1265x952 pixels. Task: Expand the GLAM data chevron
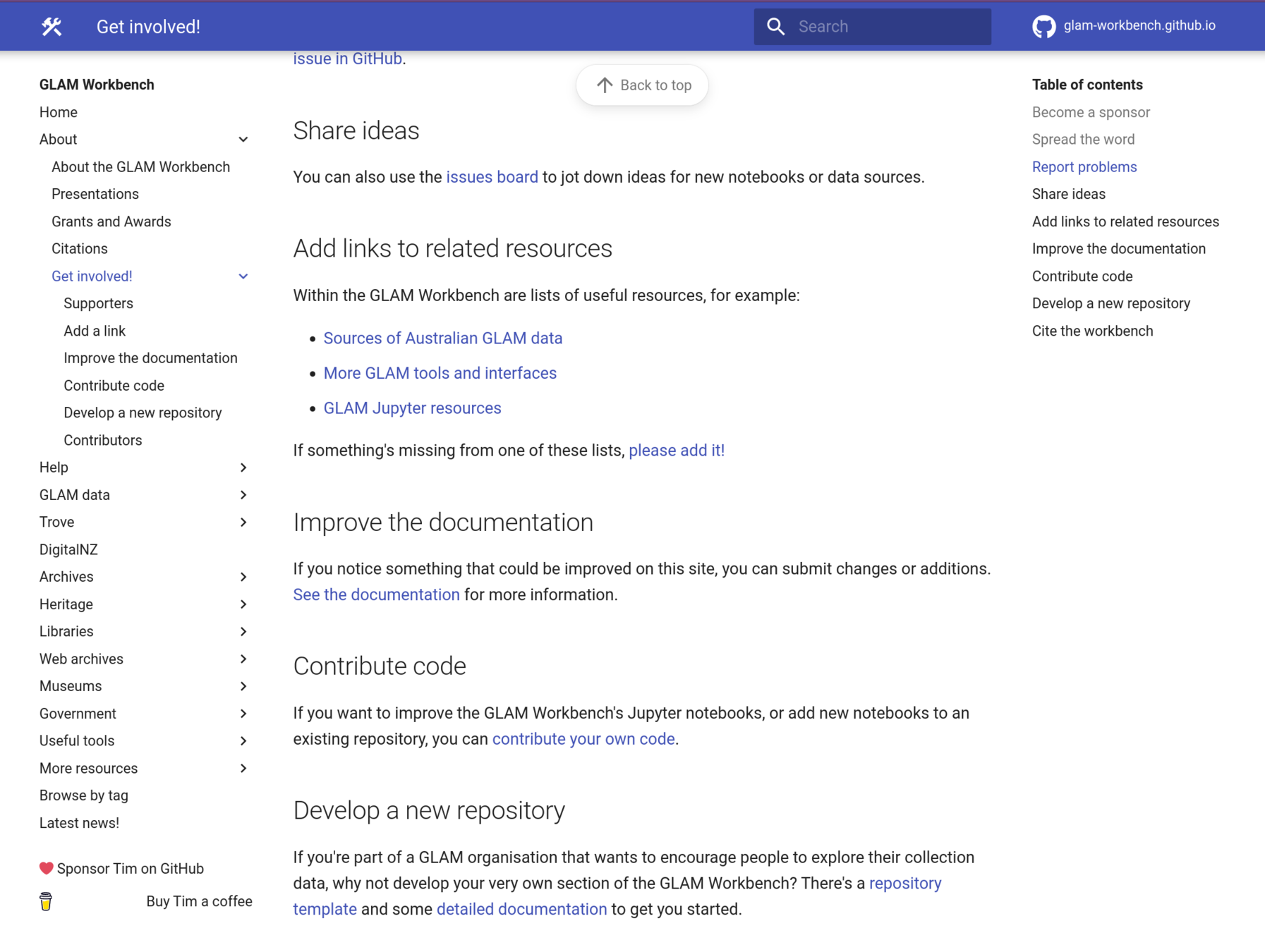click(243, 495)
